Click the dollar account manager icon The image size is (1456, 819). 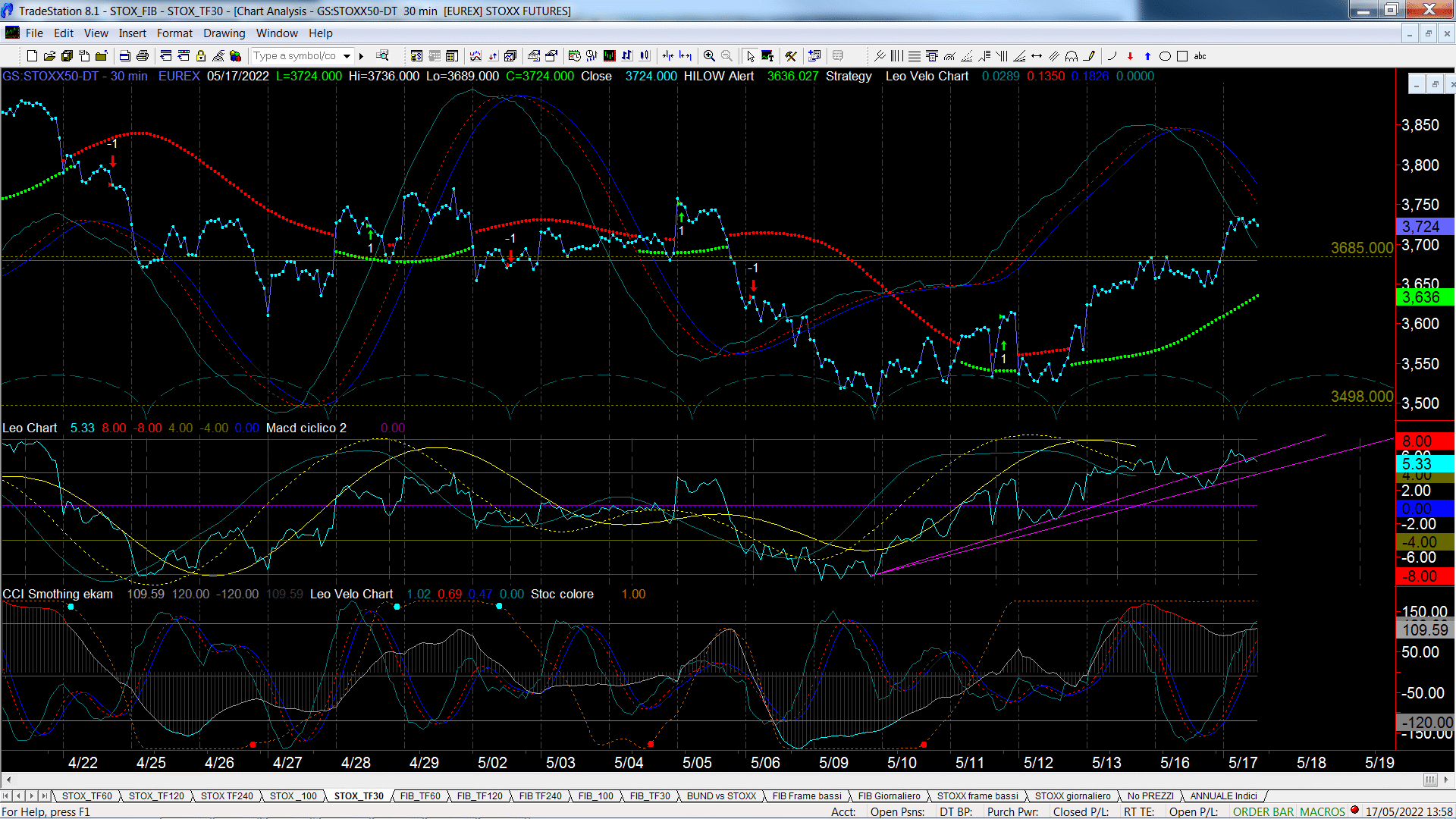pos(416,56)
